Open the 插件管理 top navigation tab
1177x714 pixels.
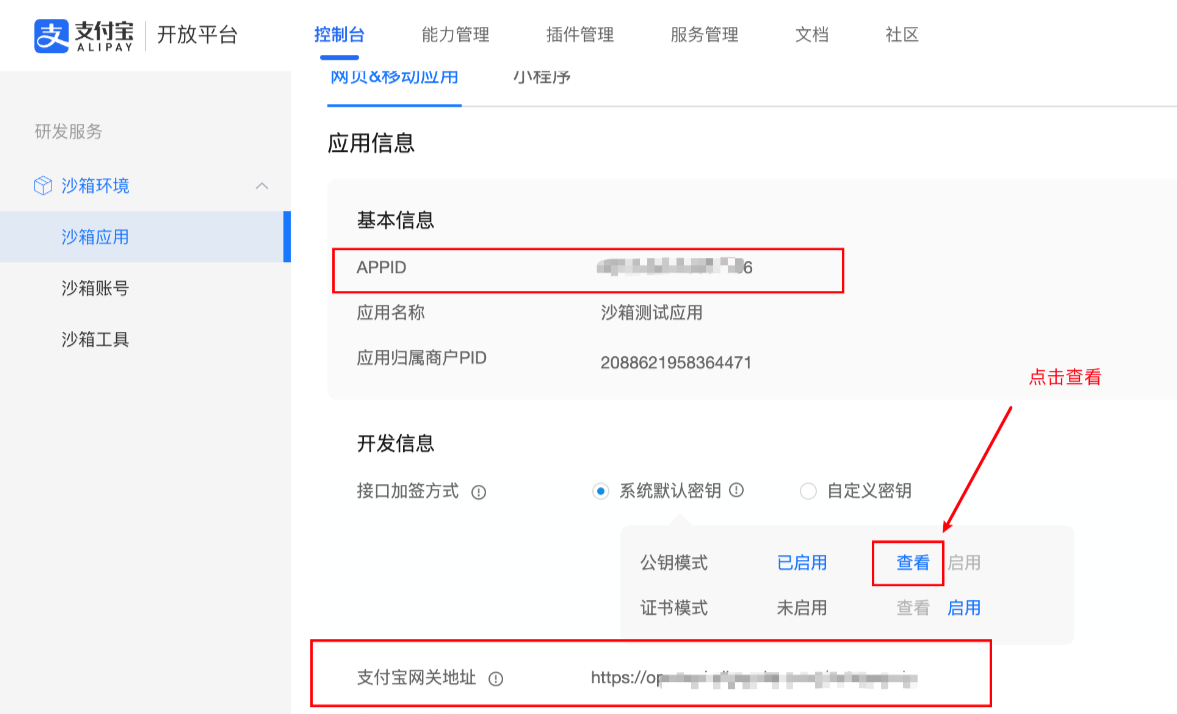point(580,35)
